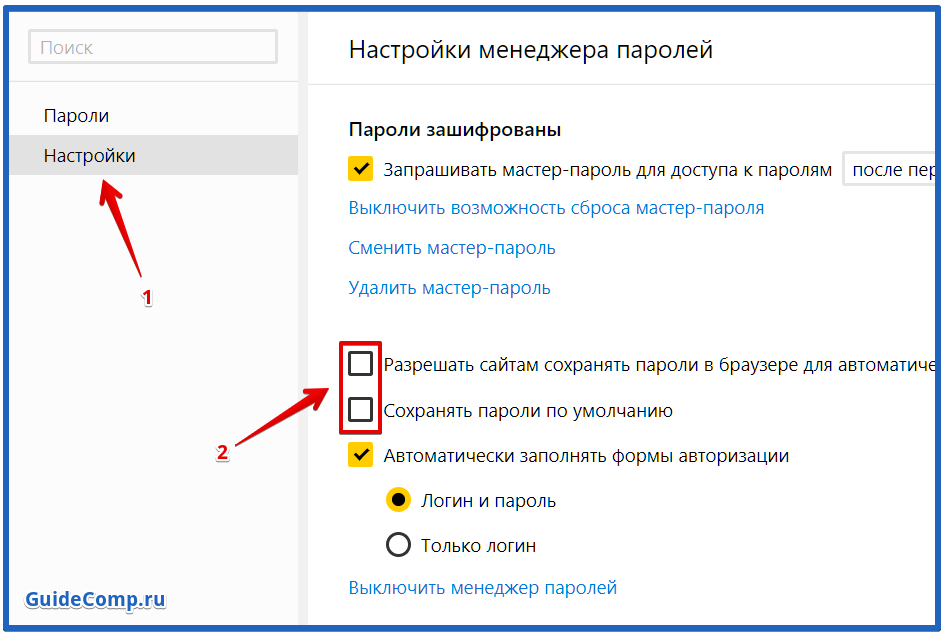Uncheck Запрашивать мастер-пароль для доступа checkbox
946x635 pixels.
(360, 169)
